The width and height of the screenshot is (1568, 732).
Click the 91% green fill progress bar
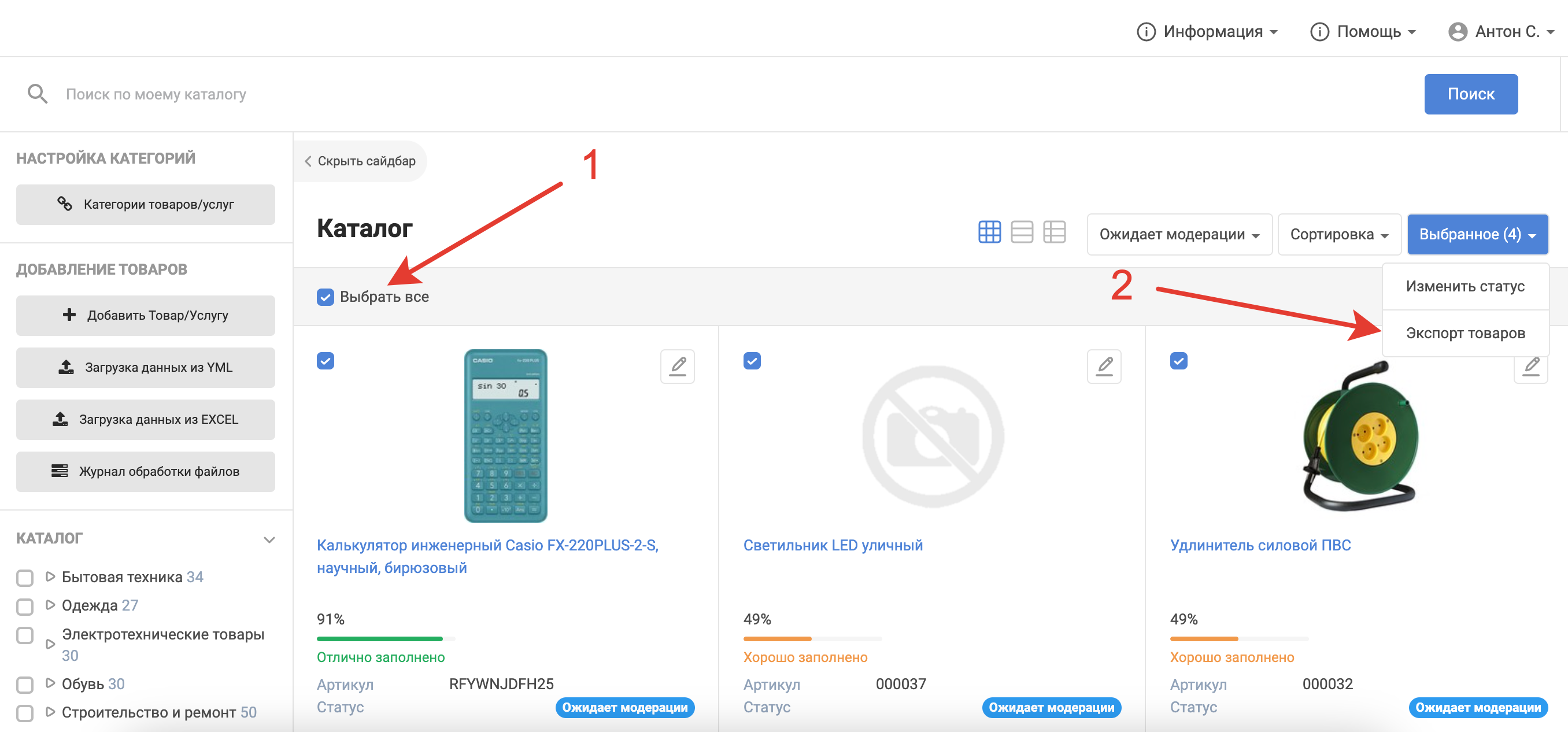coord(379,639)
